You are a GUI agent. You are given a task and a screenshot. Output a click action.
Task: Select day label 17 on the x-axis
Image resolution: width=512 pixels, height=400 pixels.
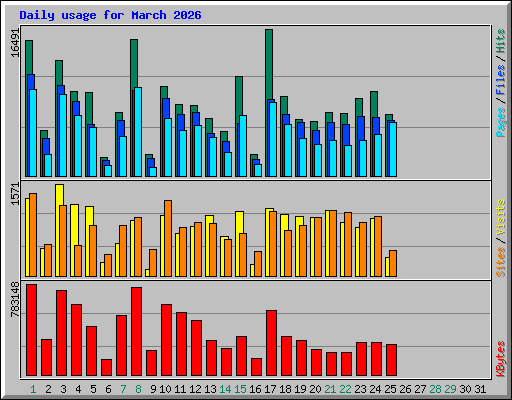pos(270,389)
